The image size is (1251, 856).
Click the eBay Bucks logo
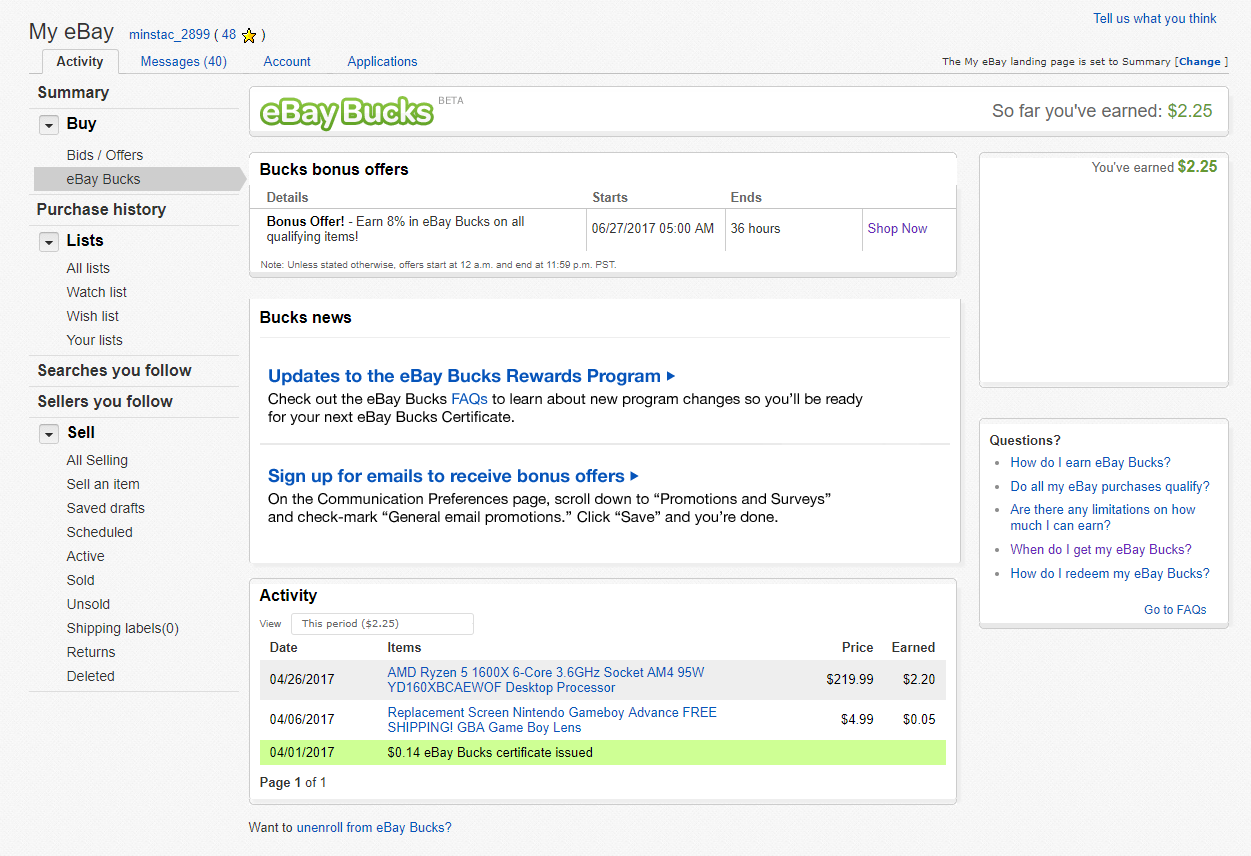pyautogui.click(x=347, y=112)
